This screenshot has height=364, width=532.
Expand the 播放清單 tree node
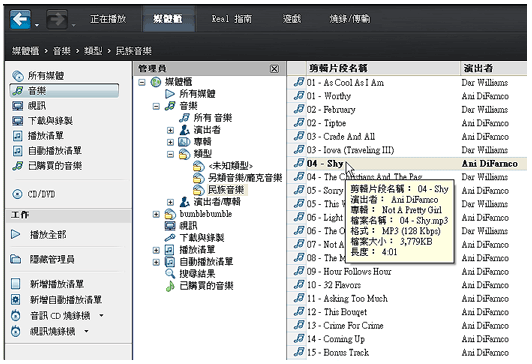(x=156, y=250)
